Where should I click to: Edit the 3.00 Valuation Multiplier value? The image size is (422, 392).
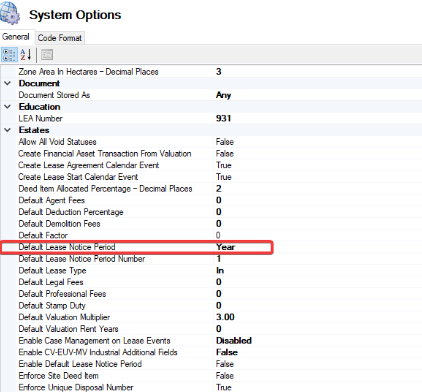225,317
